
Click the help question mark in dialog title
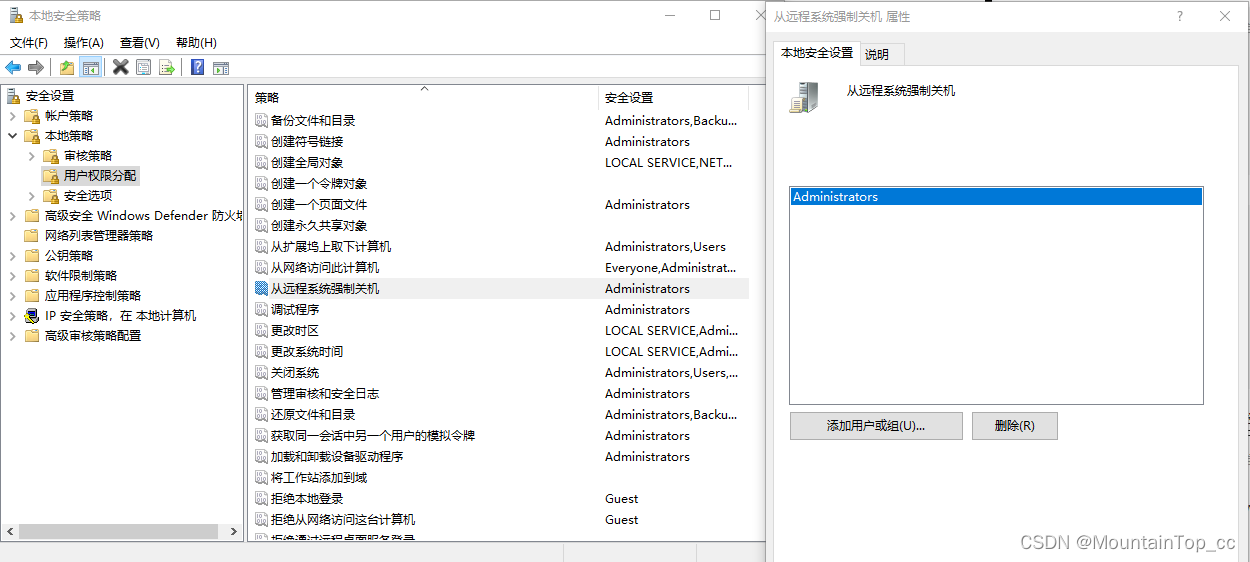[x=1180, y=16]
